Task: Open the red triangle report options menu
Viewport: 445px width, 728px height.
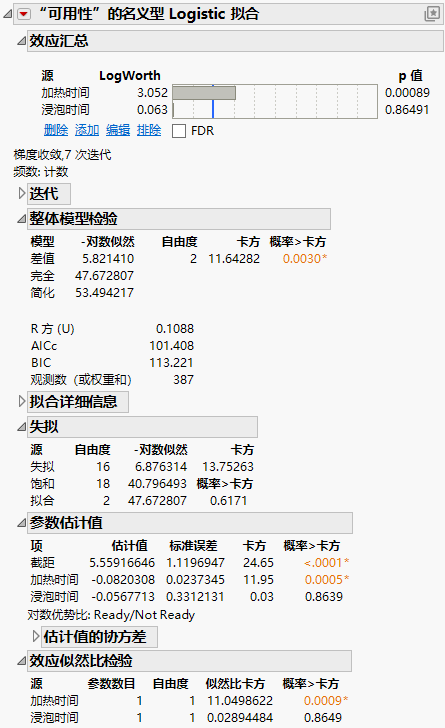Action: point(24,14)
